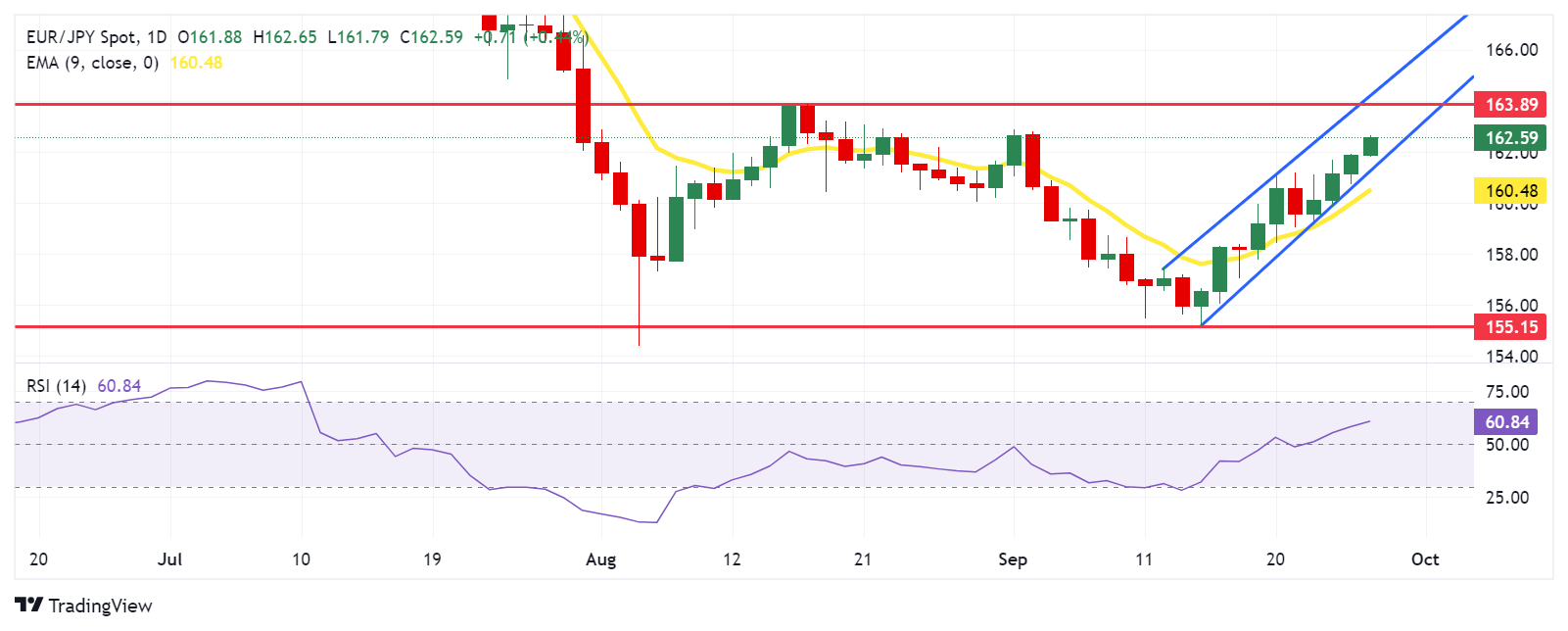Click the 25.00 RSI axis label

point(1507,498)
